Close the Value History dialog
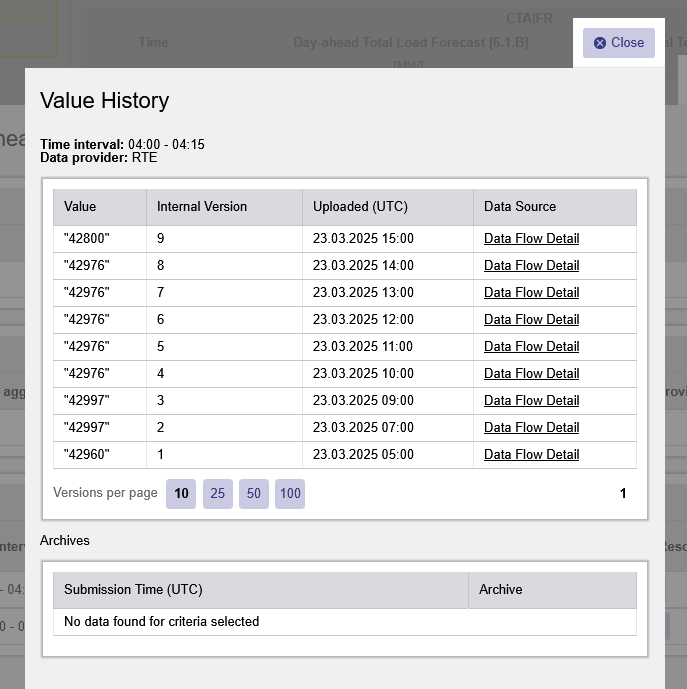687x689 pixels. click(618, 43)
